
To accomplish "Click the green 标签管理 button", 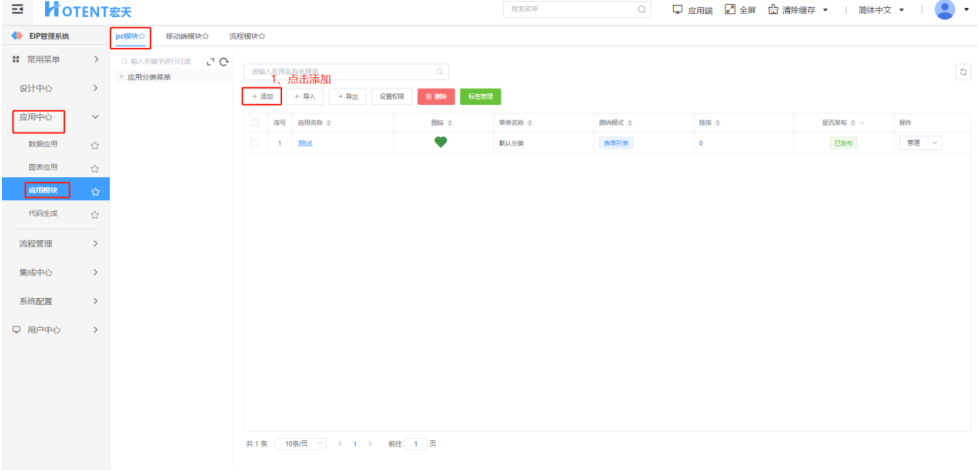I will pos(480,97).
